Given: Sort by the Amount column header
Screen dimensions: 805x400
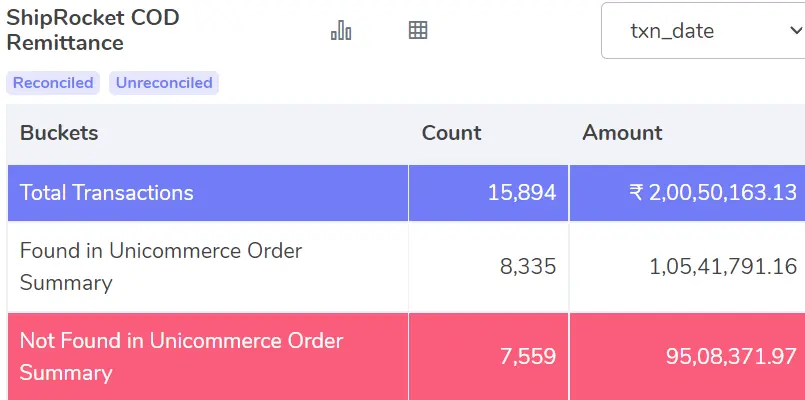Looking at the screenshot, I should (622, 133).
